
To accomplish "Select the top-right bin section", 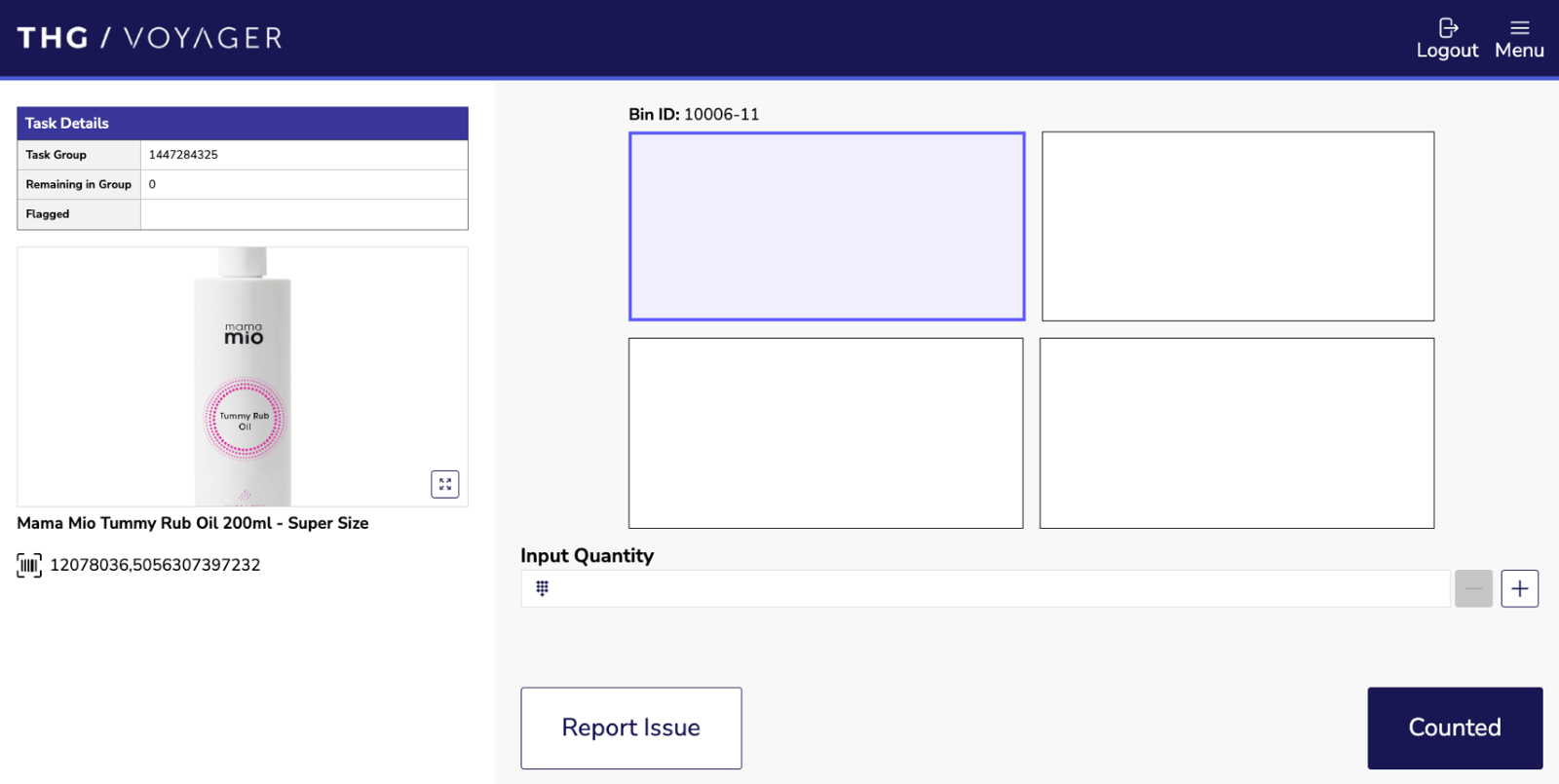I will pos(1238,226).
